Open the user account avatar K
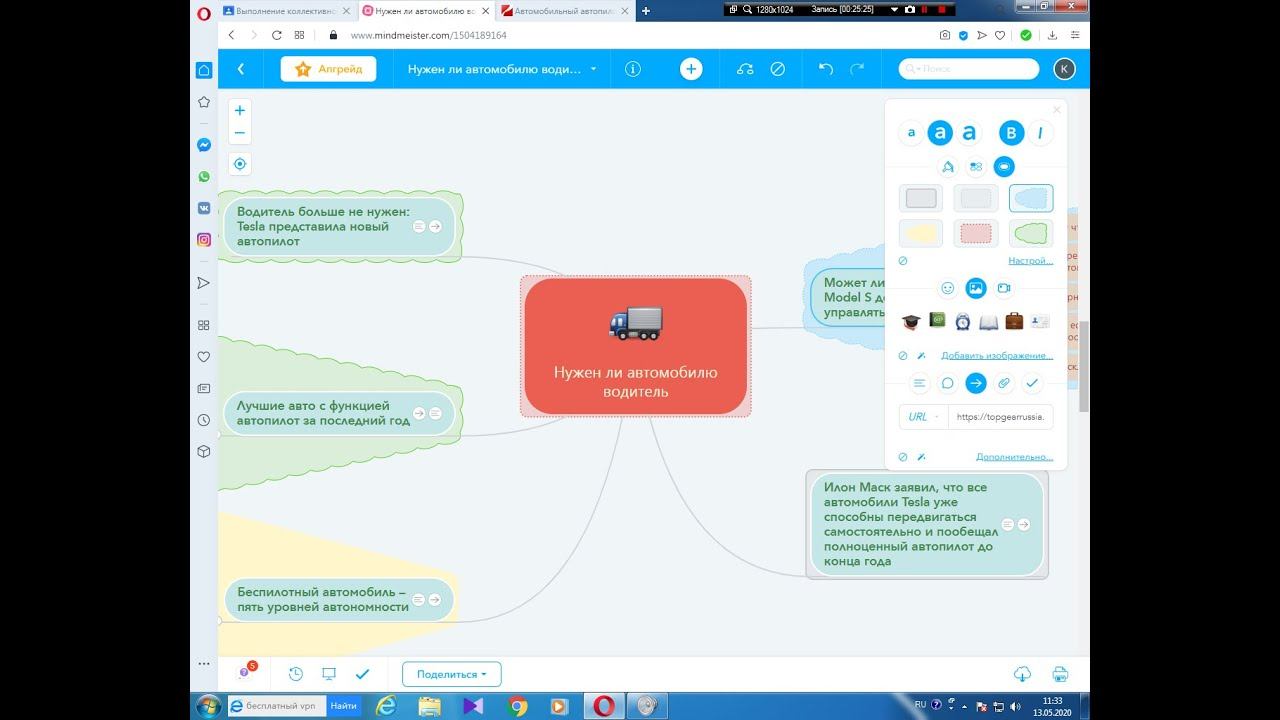Viewport: 1280px width, 720px height. 1064,69
